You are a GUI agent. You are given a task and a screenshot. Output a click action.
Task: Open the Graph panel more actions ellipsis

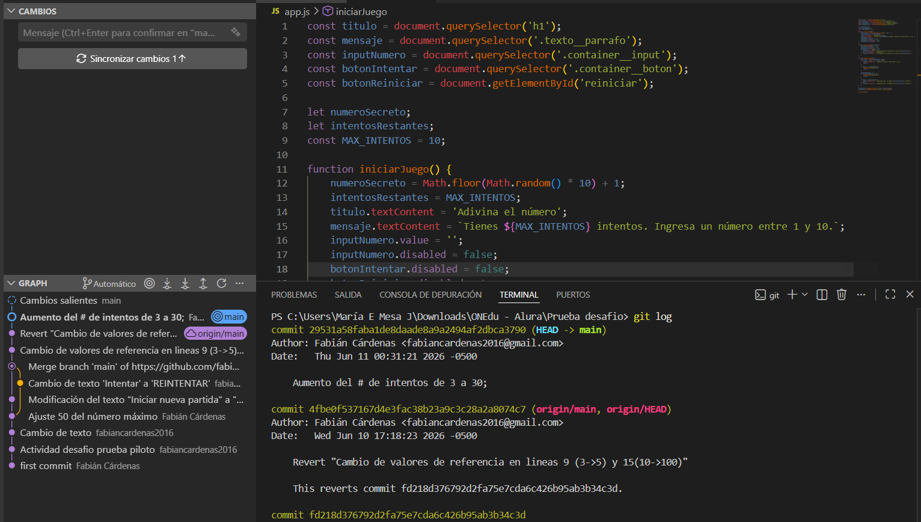[x=240, y=284]
